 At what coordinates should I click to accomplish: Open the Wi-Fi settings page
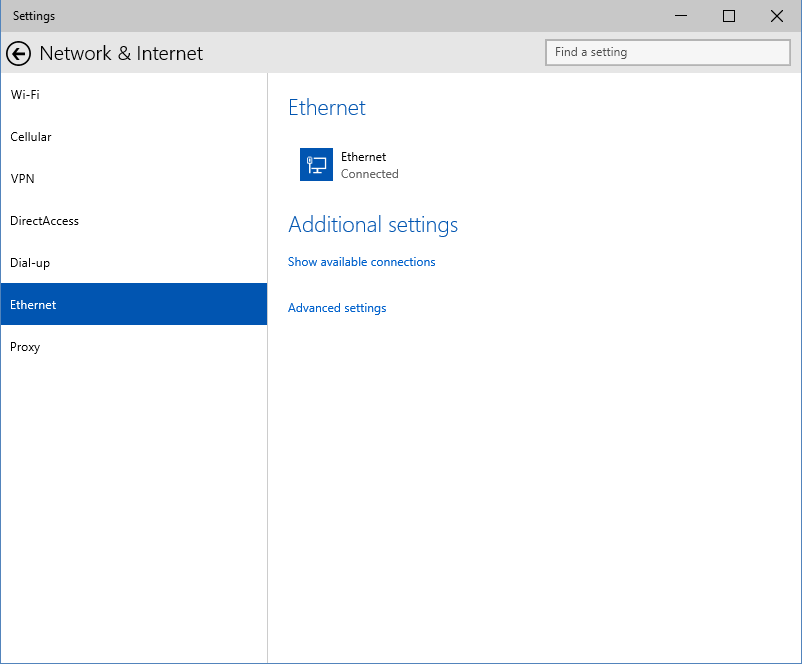[x=25, y=95]
